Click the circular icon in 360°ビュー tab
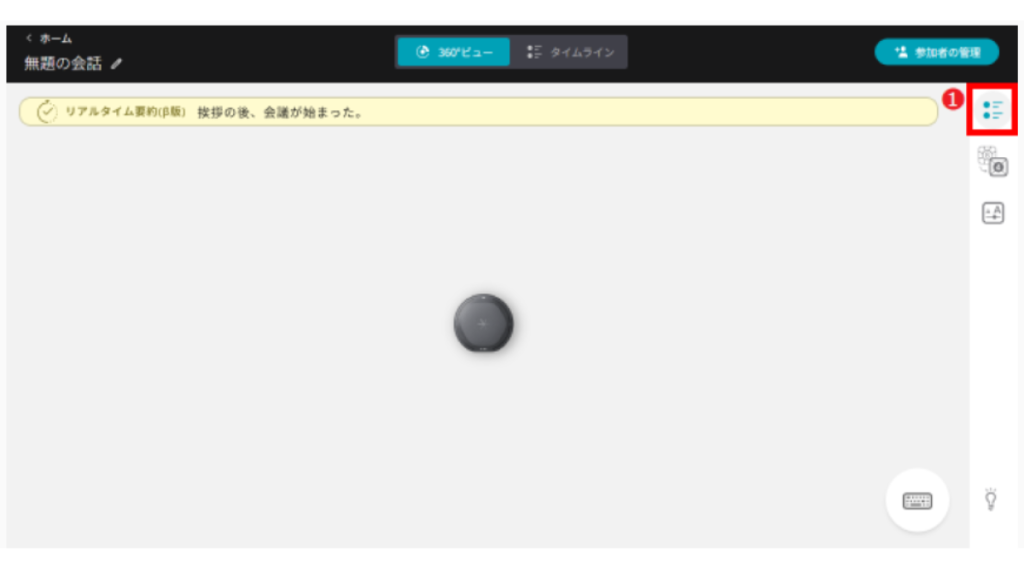This screenshot has width=1024, height=576. tap(422, 52)
